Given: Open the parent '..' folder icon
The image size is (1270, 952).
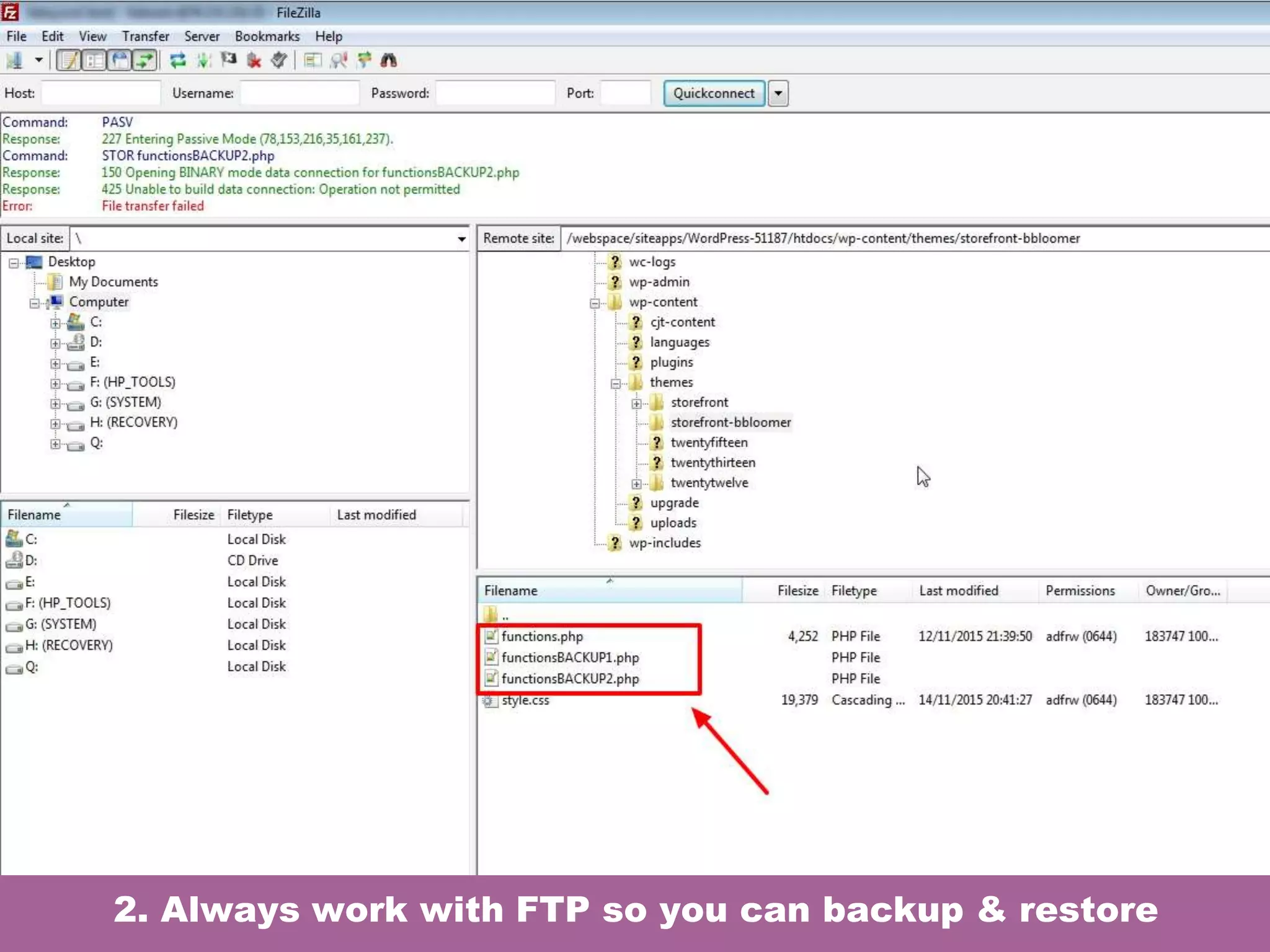Looking at the screenshot, I should 491,614.
